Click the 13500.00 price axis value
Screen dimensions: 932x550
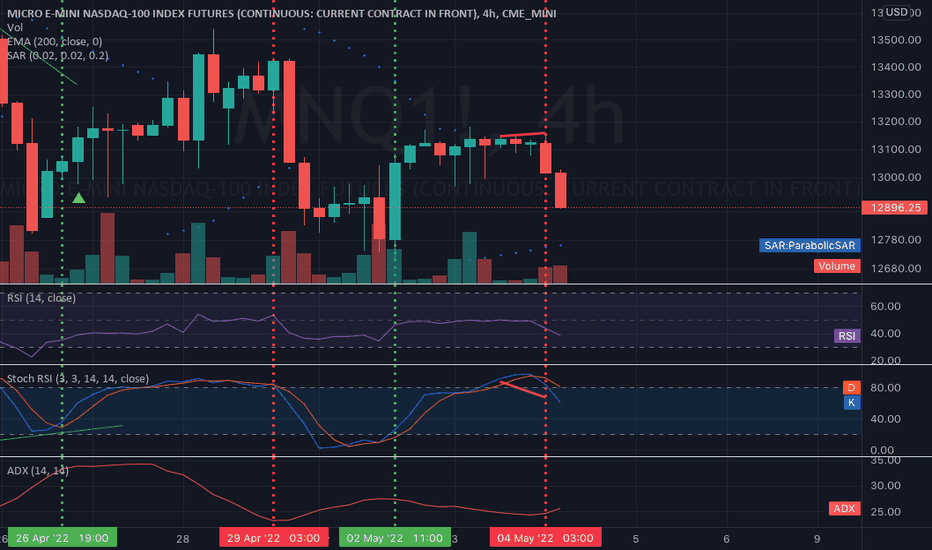[896, 40]
